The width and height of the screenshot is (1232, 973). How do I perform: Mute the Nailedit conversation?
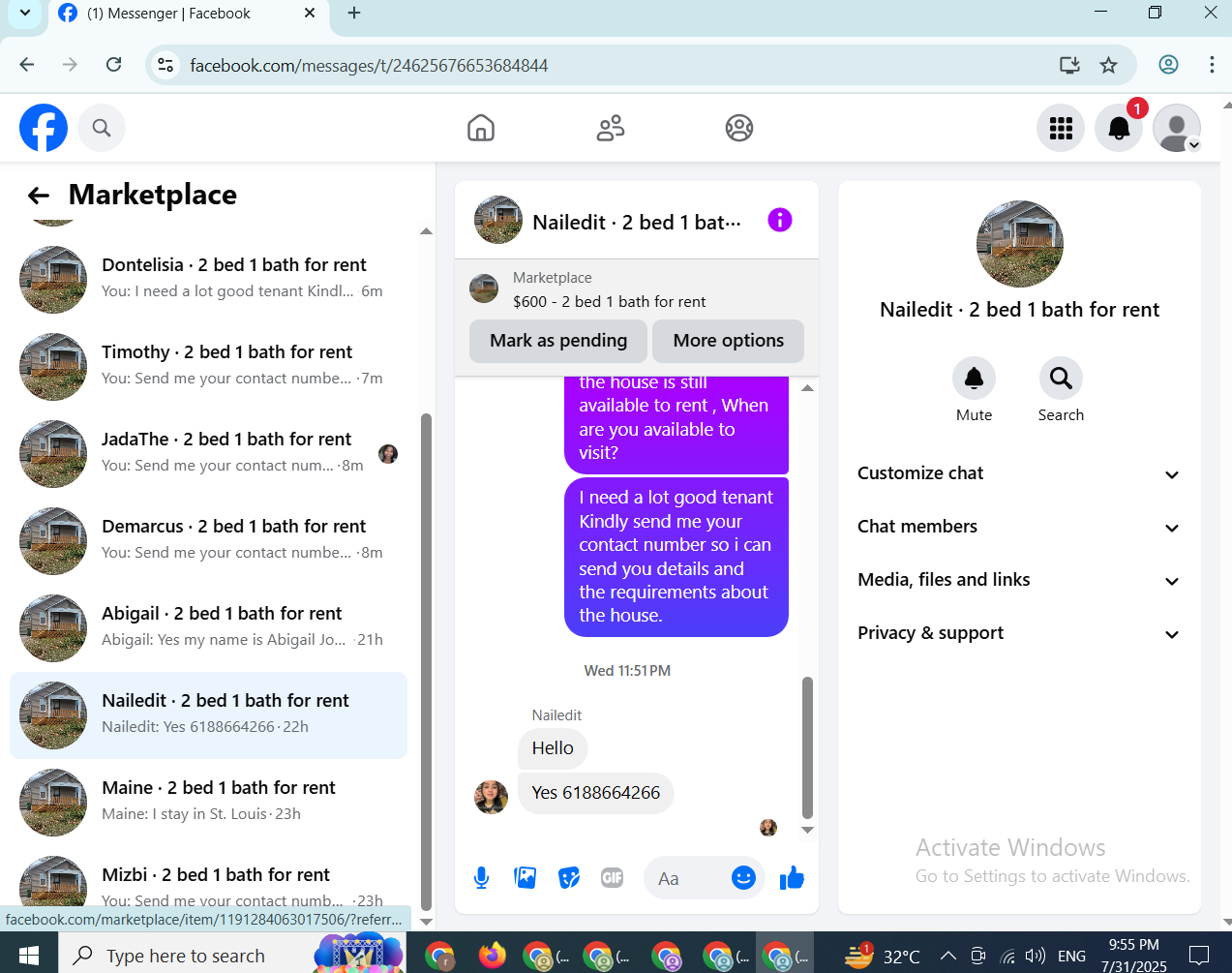[974, 379]
